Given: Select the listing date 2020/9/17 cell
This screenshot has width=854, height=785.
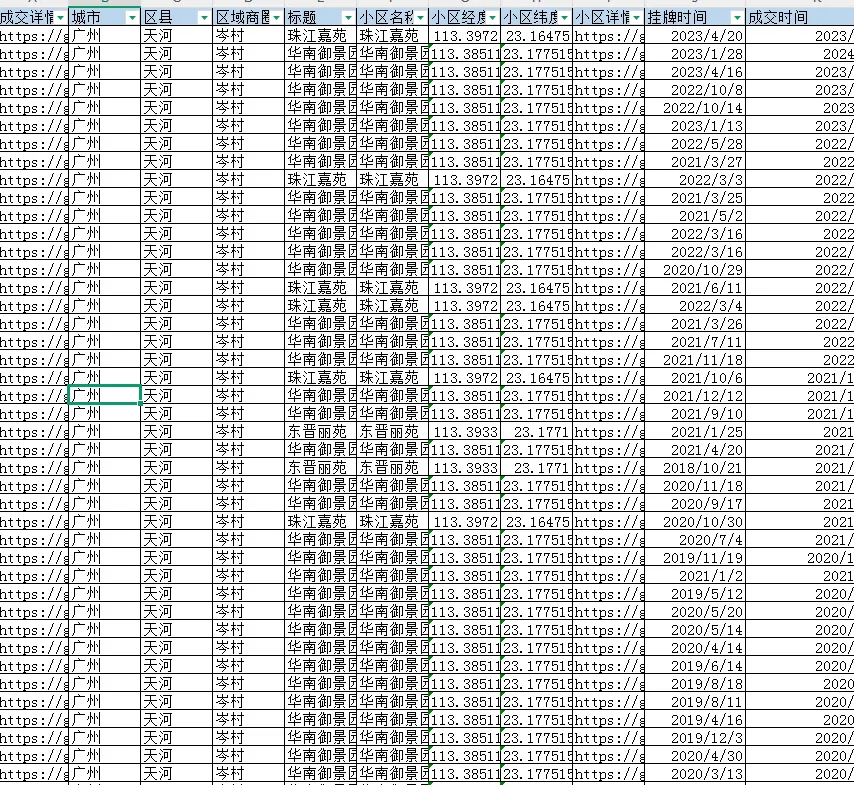Looking at the screenshot, I should pos(695,503).
